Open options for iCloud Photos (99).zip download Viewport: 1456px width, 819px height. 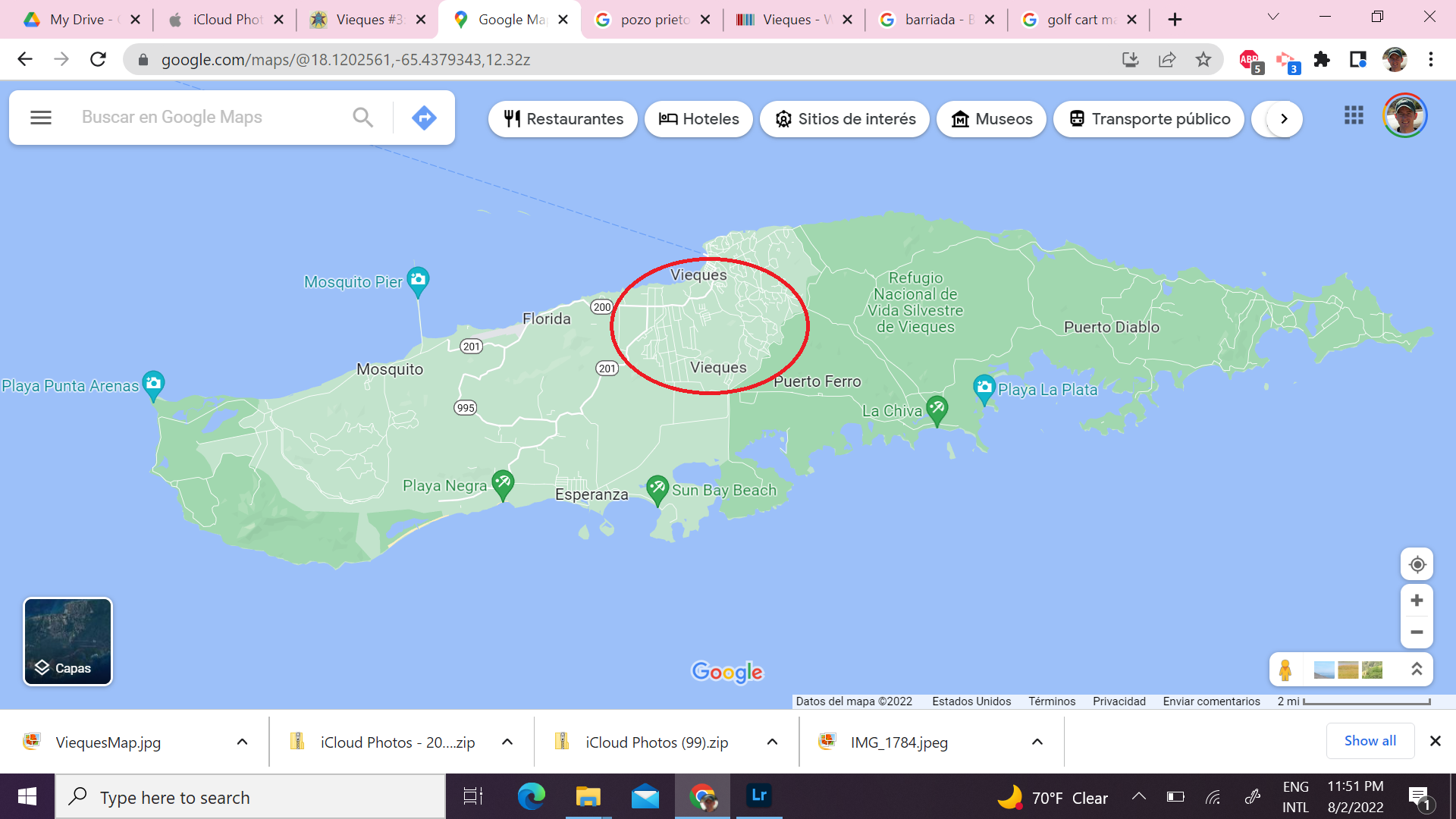[772, 742]
